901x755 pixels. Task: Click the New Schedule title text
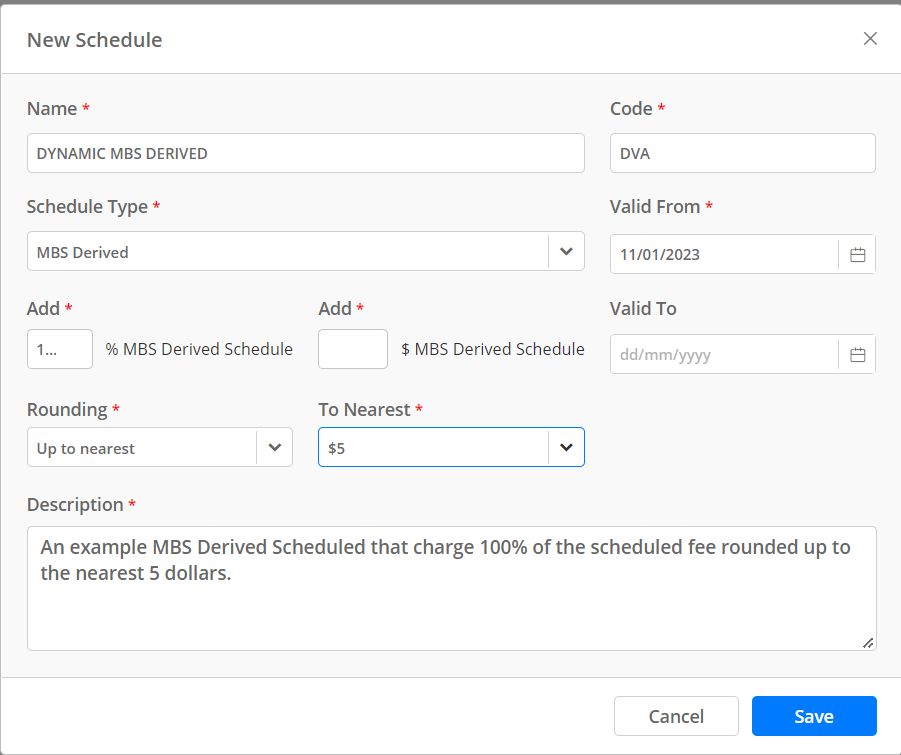[95, 40]
